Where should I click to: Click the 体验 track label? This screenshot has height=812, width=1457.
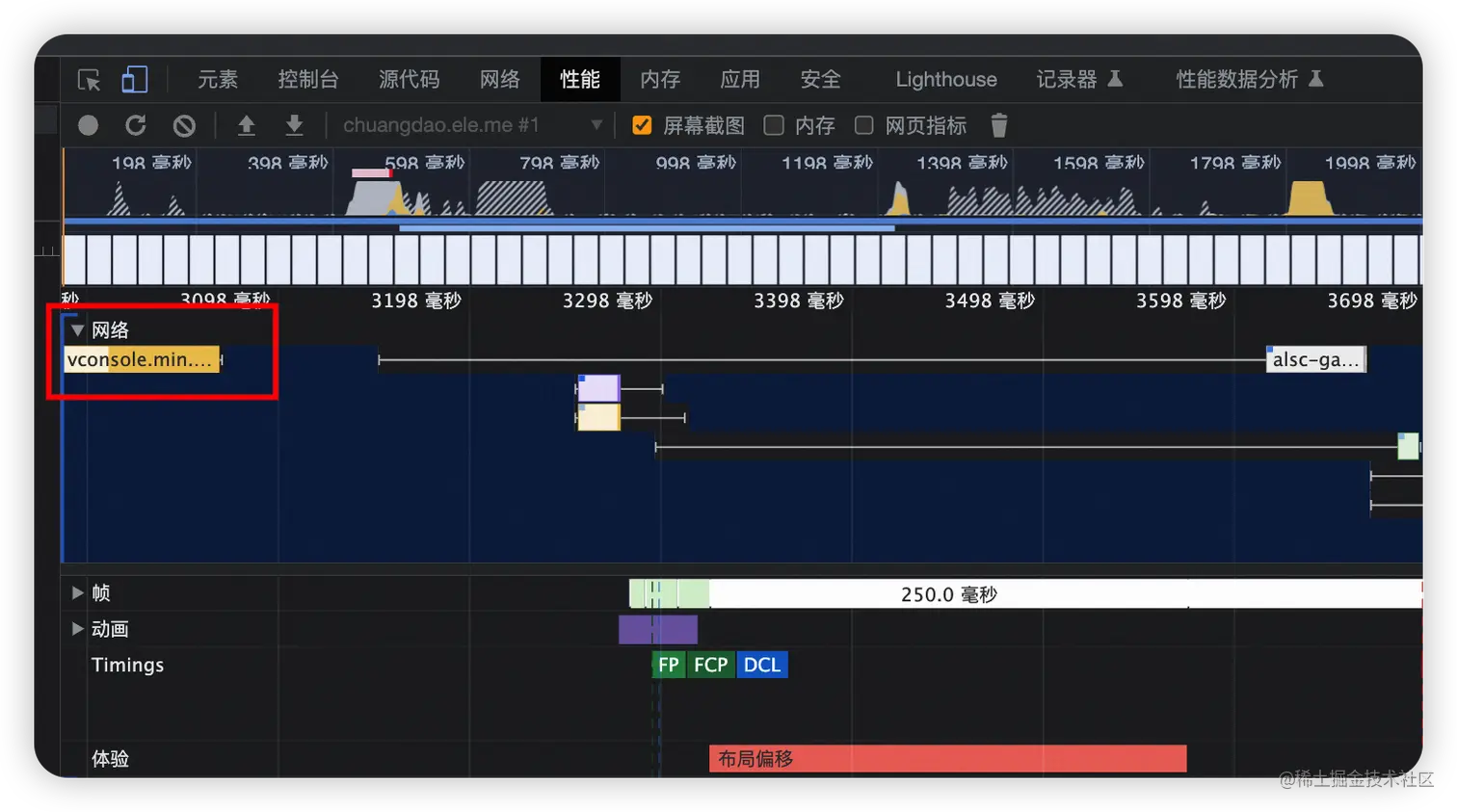tap(110, 759)
